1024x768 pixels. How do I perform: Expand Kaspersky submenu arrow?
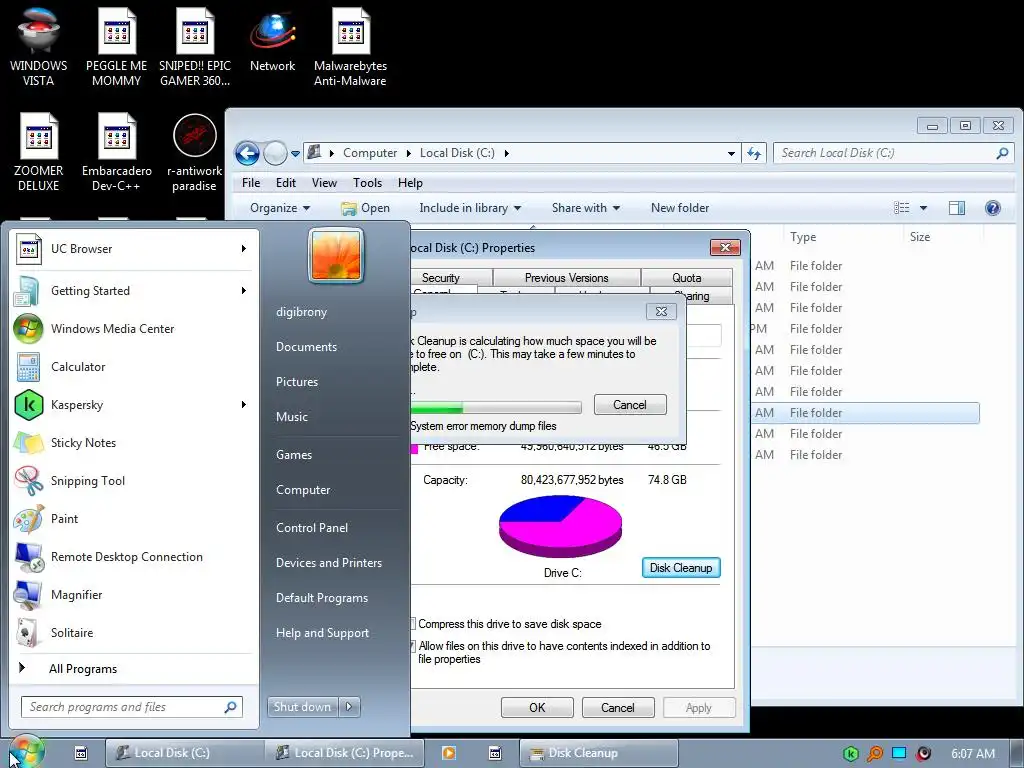click(244, 405)
